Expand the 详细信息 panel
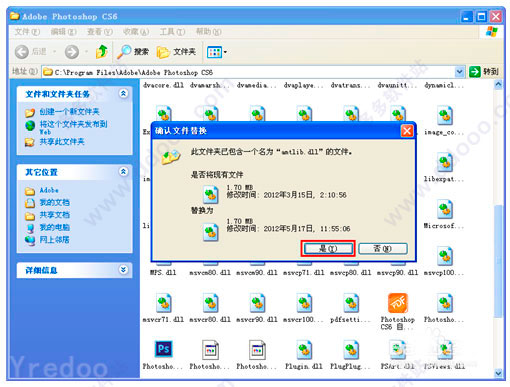The height and width of the screenshot is (387, 510). click(x=123, y=269)
